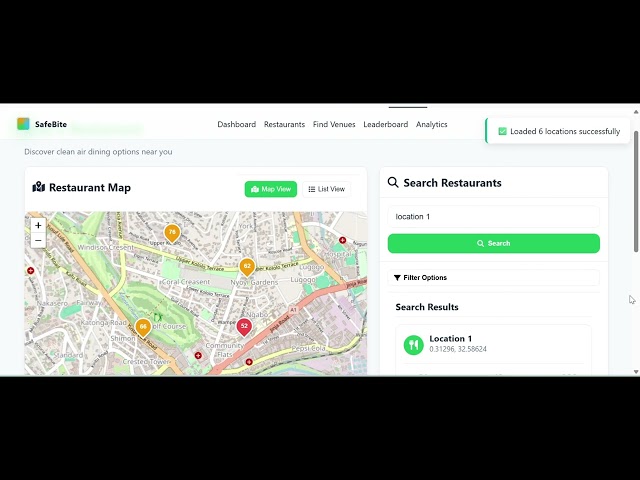Click the Nyoyi Gardens map label
This screenshot has width=640, height=480.
click(x=254, y=282)
